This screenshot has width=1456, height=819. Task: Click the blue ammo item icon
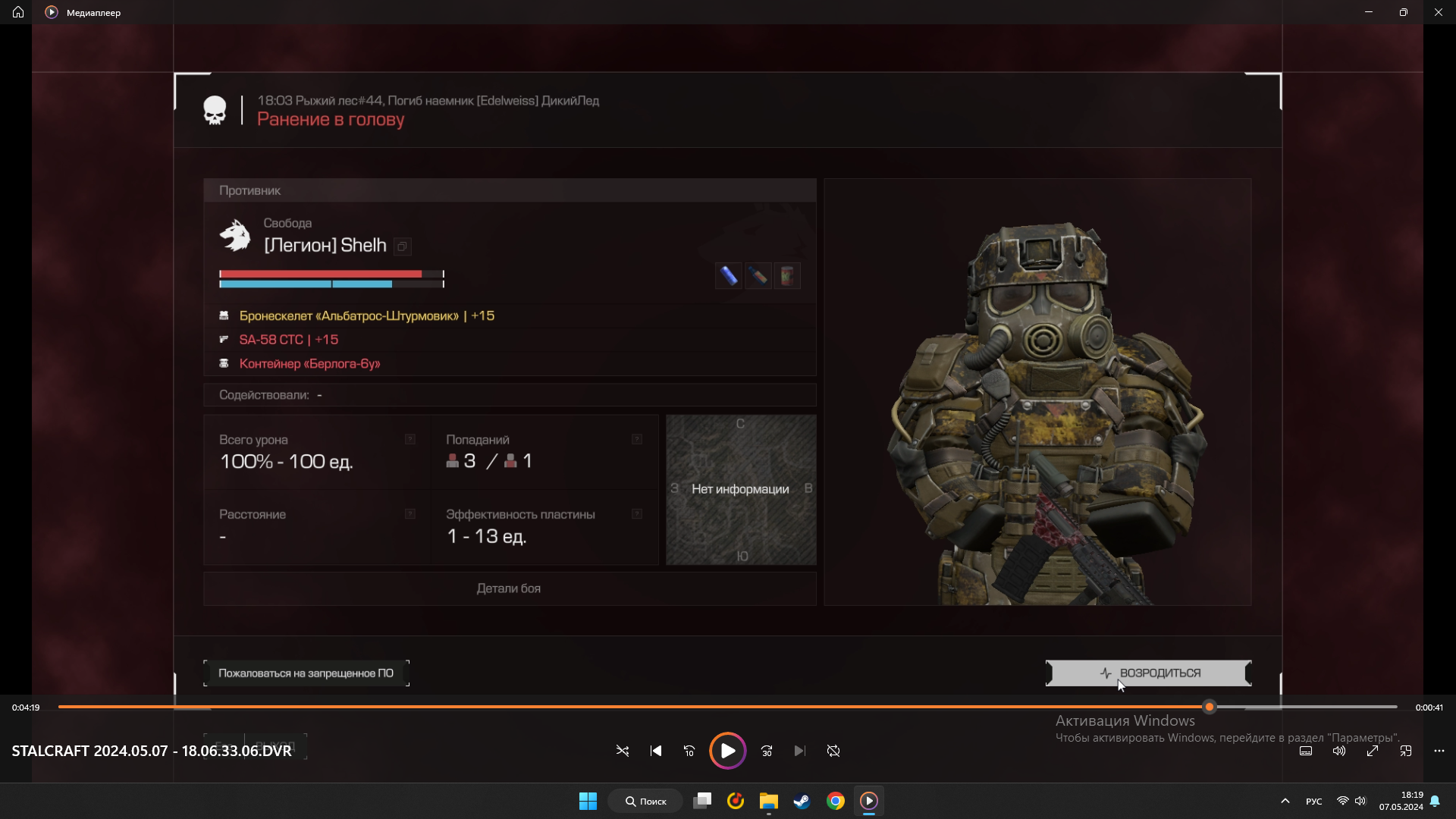point(729,276)
